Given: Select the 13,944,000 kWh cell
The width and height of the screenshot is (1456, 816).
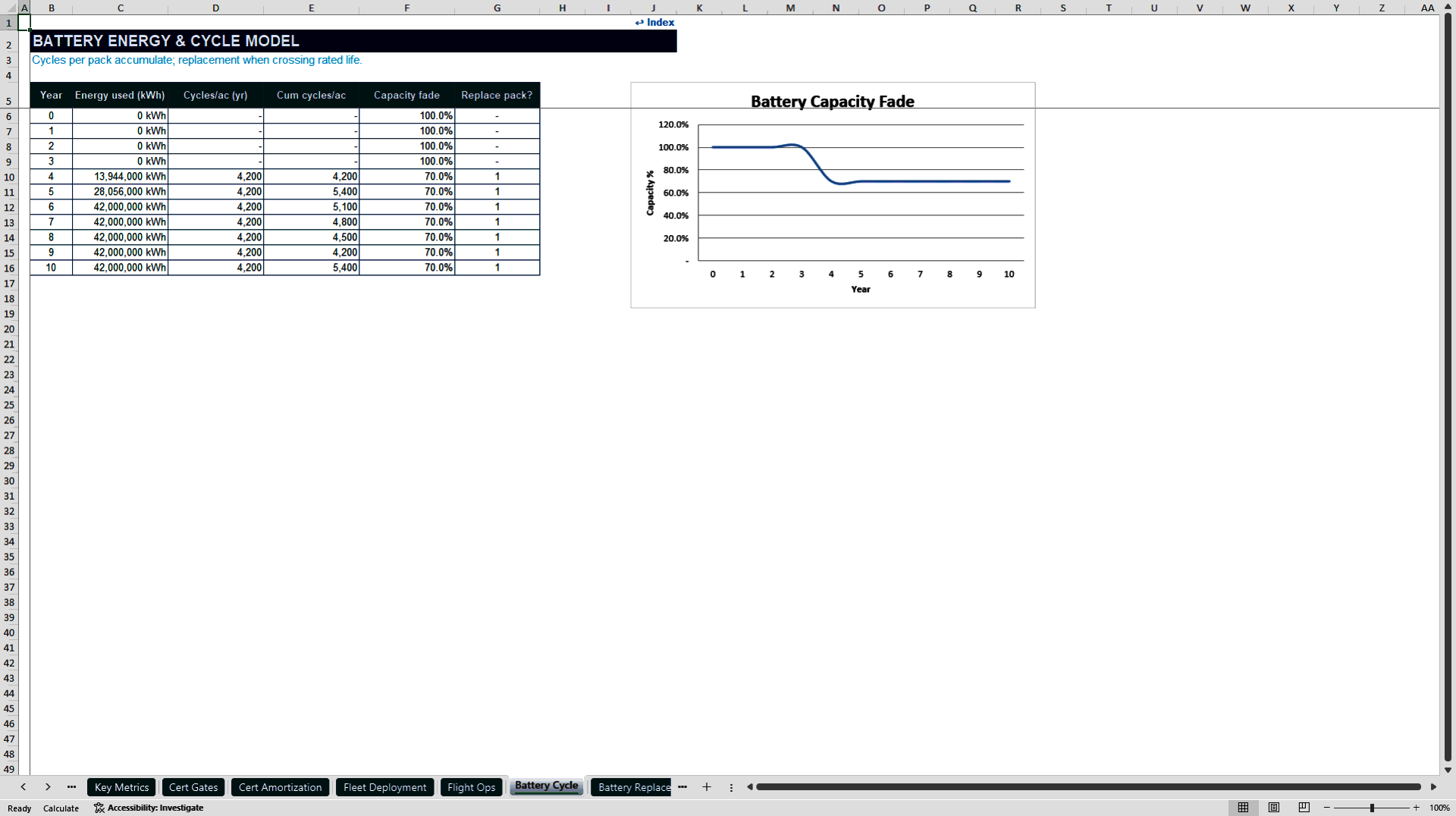Looking at the screenshot, I should pos(121,177).
